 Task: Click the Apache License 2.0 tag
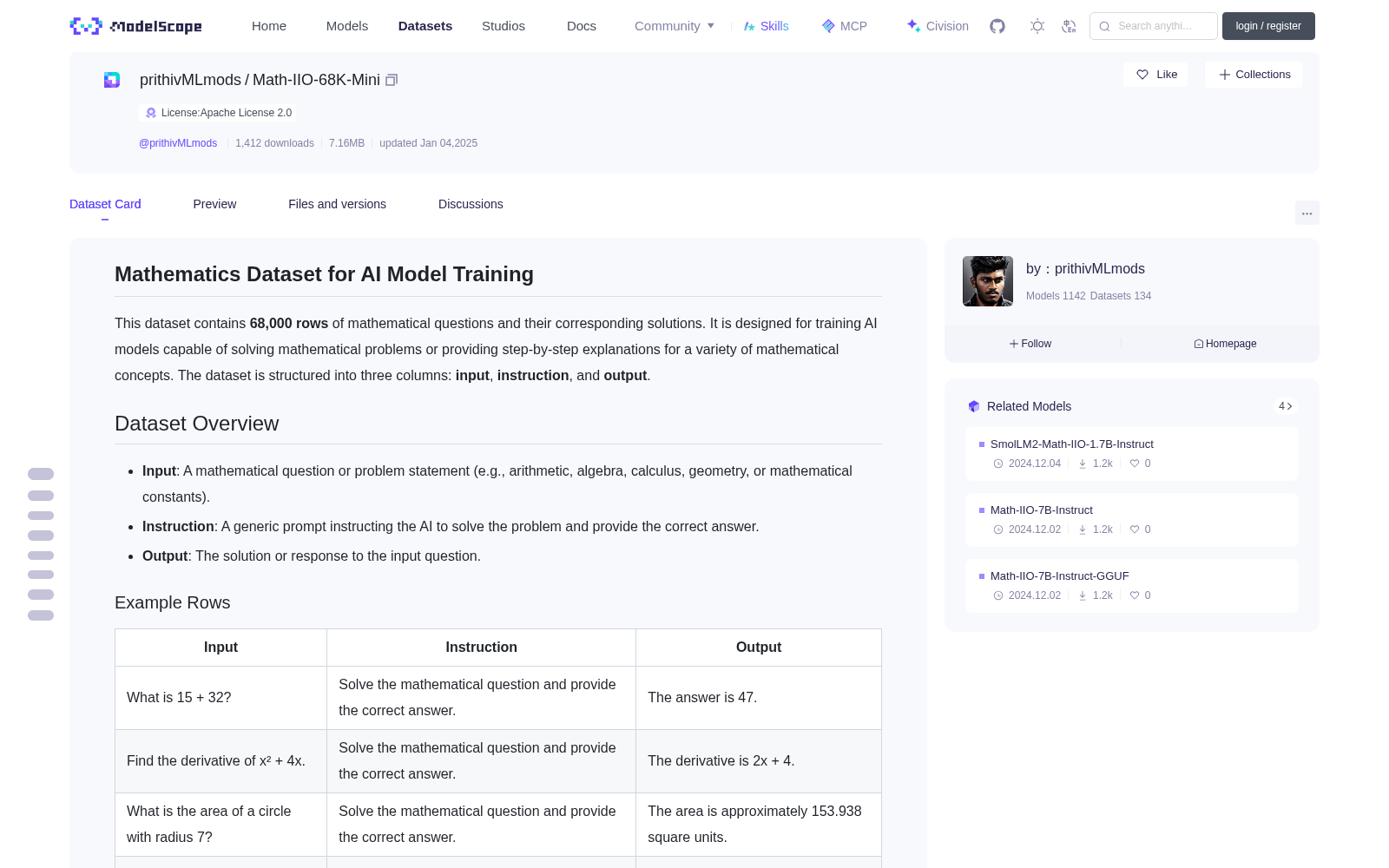(218, 113)
